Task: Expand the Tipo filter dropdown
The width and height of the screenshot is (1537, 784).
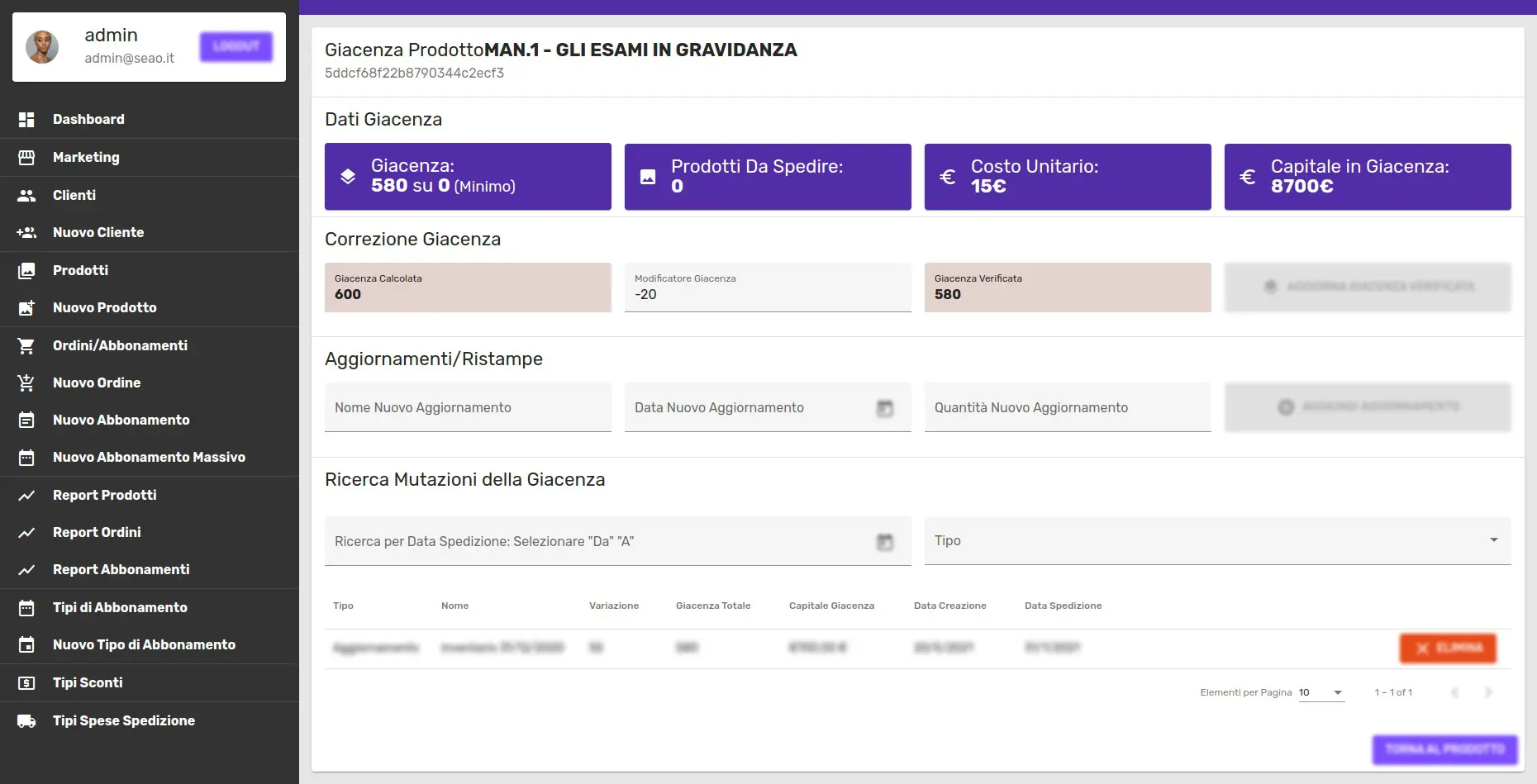Action: click(1492, 540)
